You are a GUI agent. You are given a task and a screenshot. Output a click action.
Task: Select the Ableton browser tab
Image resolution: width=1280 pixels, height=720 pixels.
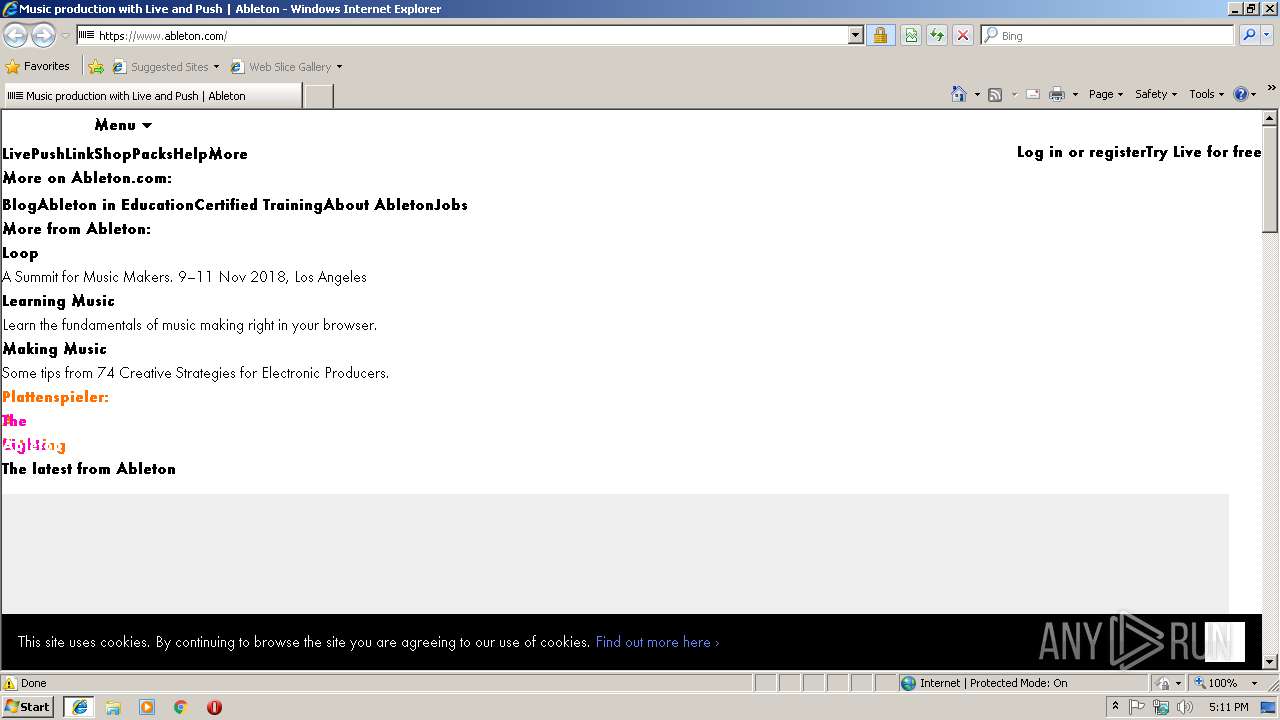(x=151, y=96)
